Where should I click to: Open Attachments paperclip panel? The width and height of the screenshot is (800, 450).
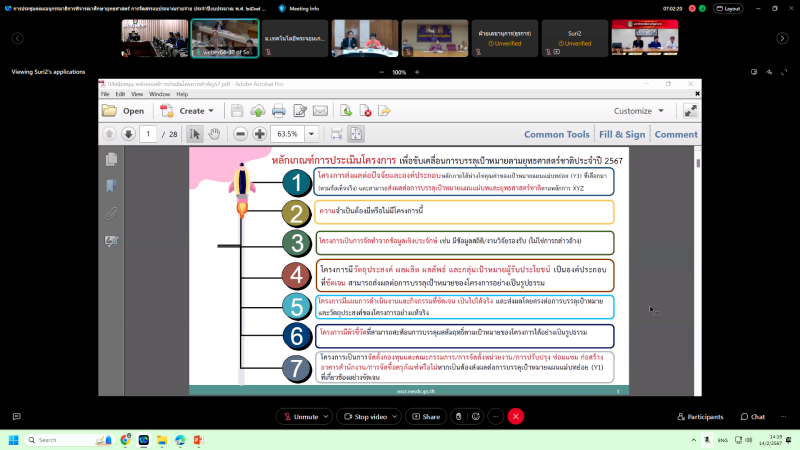pyautogui.click(x=112, y=213)
